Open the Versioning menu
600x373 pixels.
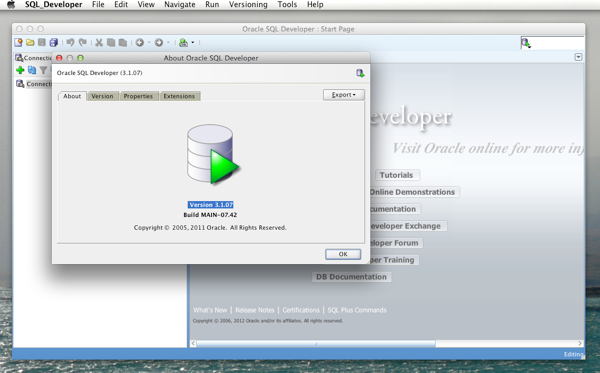[248, 5]
